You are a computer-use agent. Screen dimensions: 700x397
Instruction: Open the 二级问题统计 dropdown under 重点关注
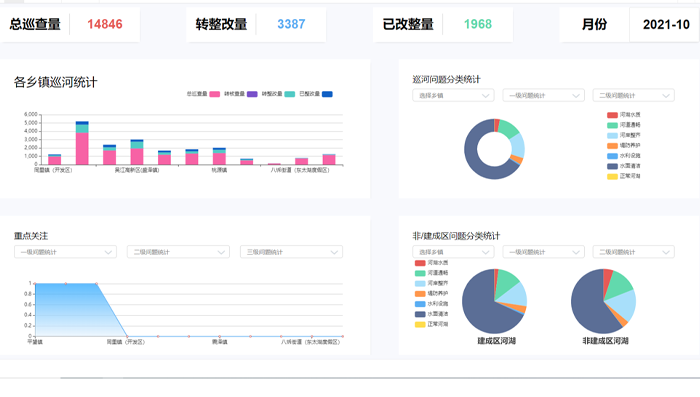(x=178, y=252)
